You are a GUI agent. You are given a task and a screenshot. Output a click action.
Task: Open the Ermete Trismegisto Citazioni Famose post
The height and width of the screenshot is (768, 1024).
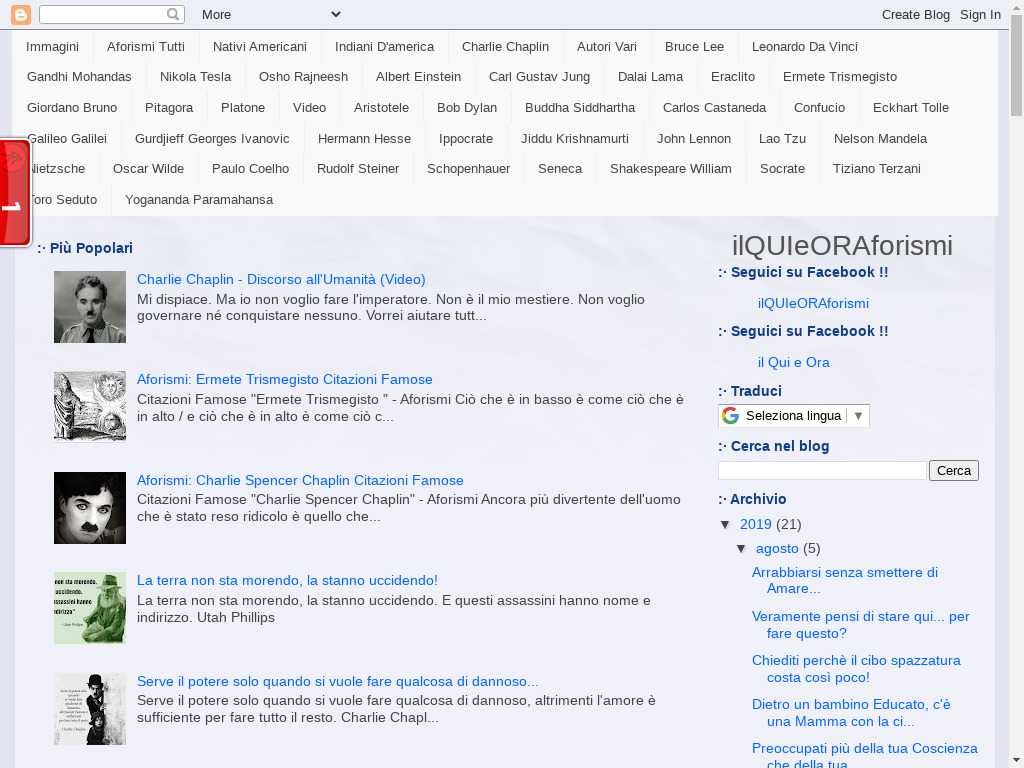(x=285, y=379)
